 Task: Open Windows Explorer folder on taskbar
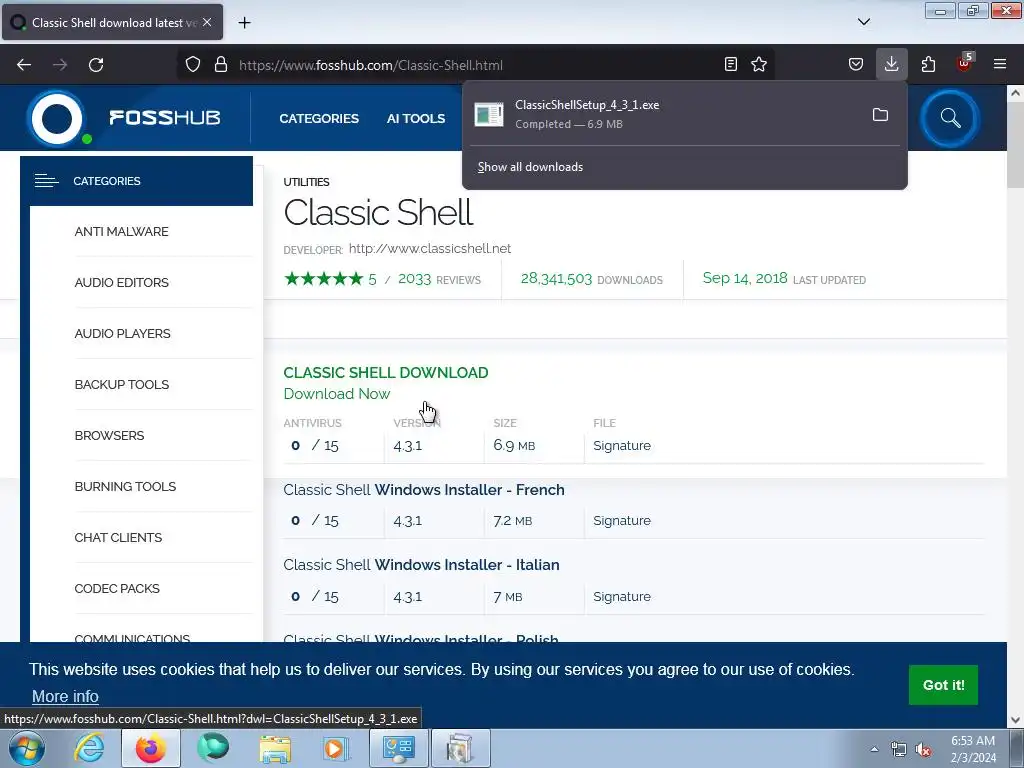275,748
